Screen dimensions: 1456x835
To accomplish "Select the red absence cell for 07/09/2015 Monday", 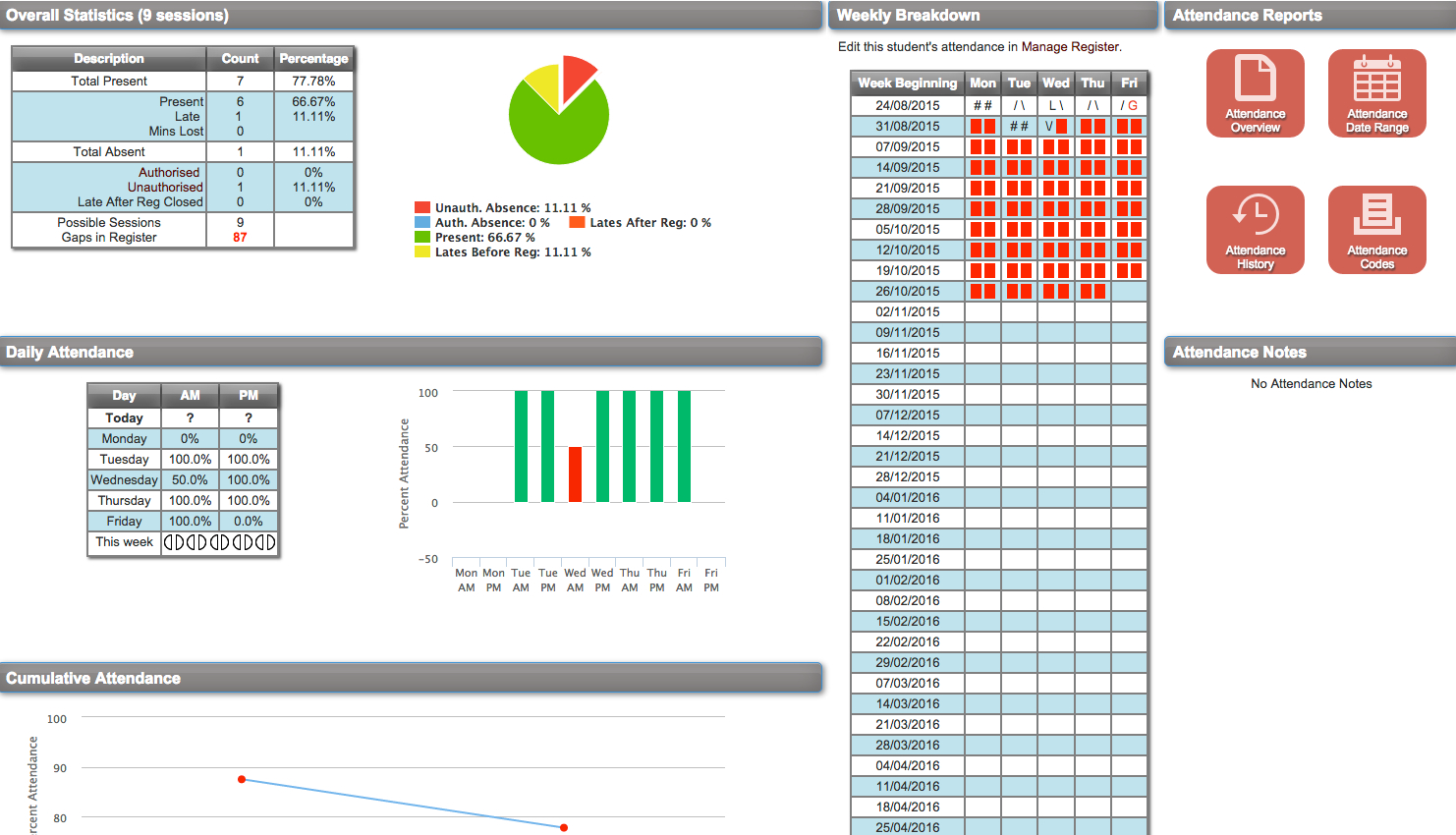I will (983, 145).
